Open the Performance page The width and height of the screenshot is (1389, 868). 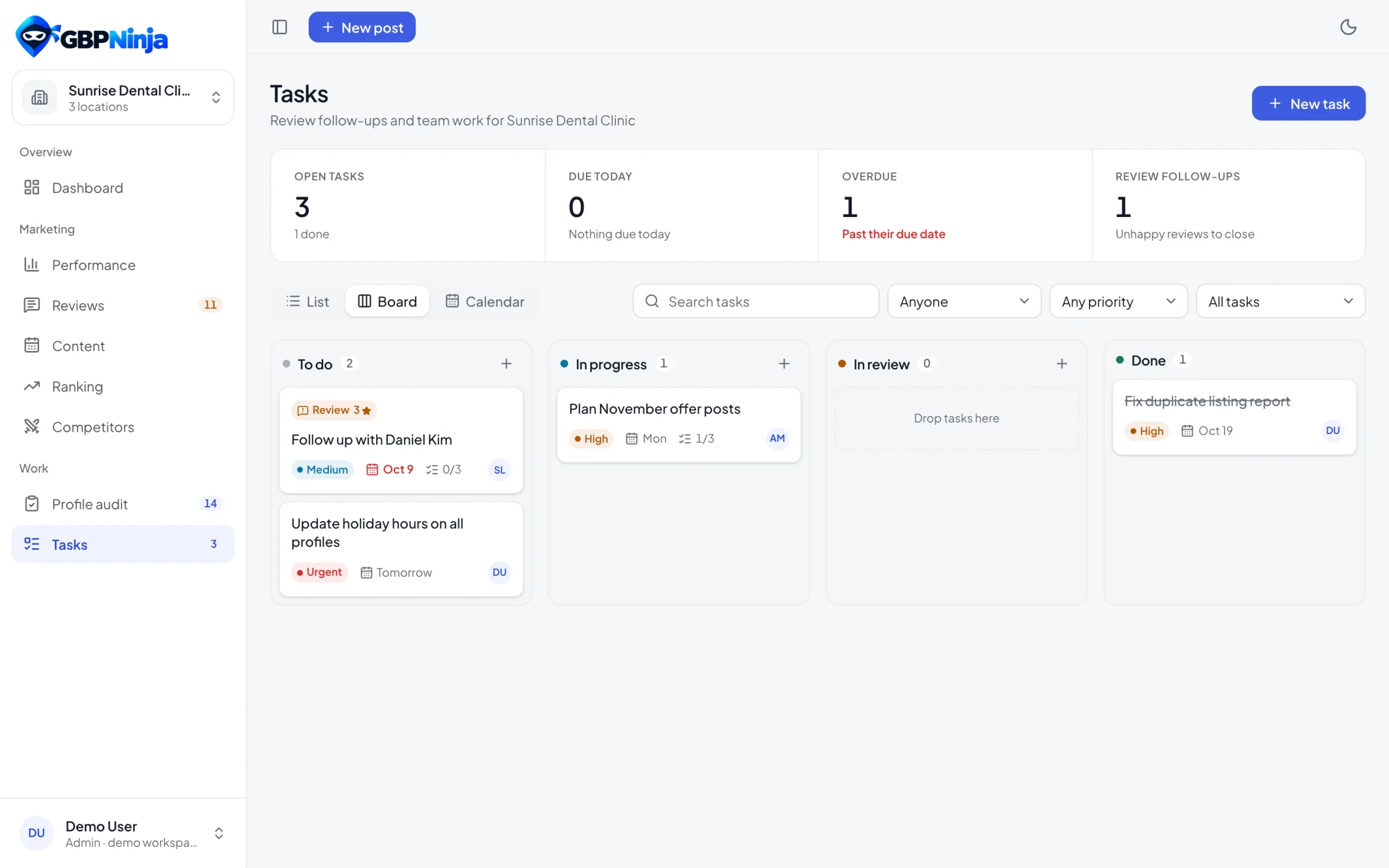tap(123, 265)
